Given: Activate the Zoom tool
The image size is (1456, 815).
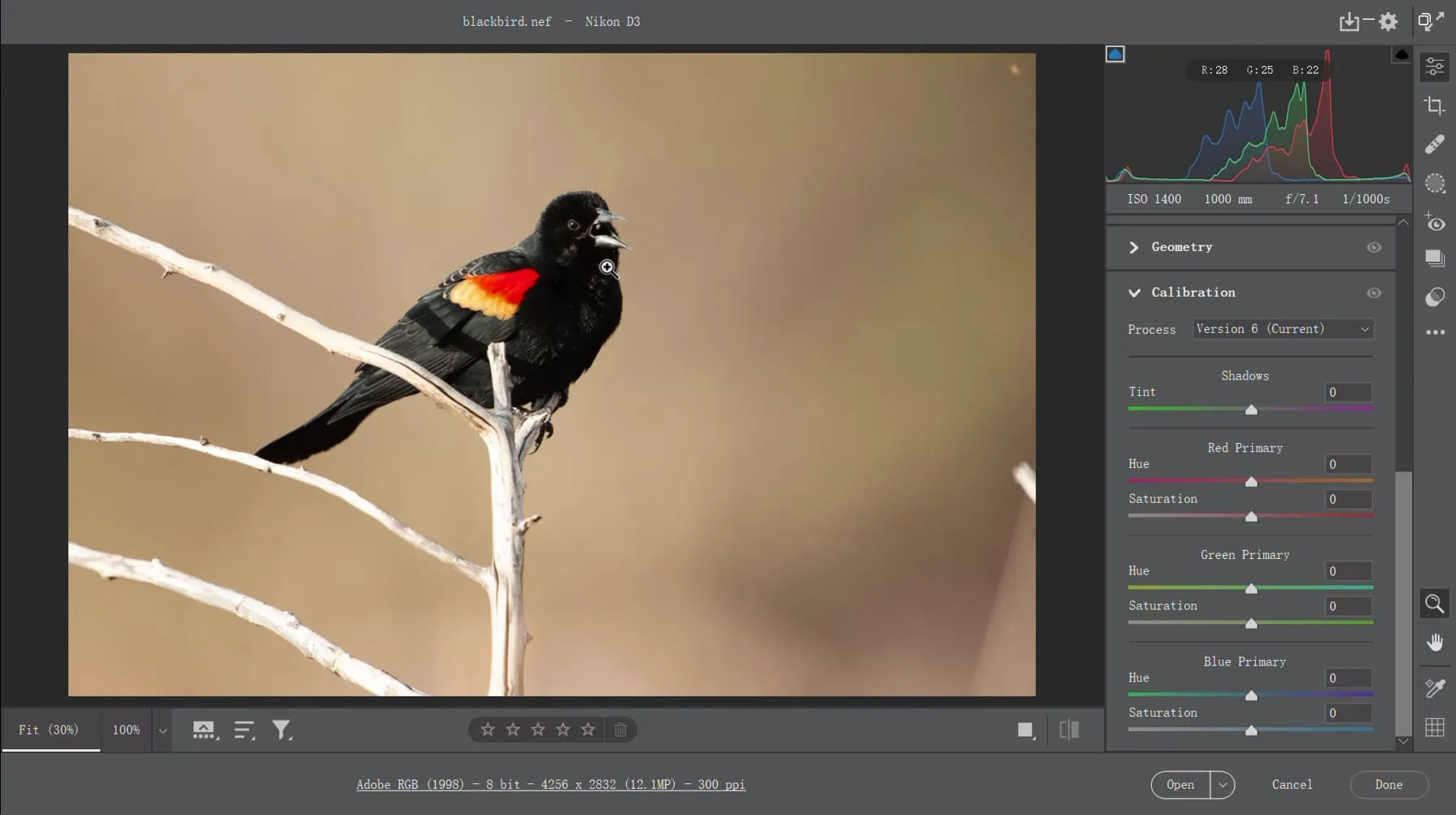Looking at the screenshot, I should tap(1435, 604).
